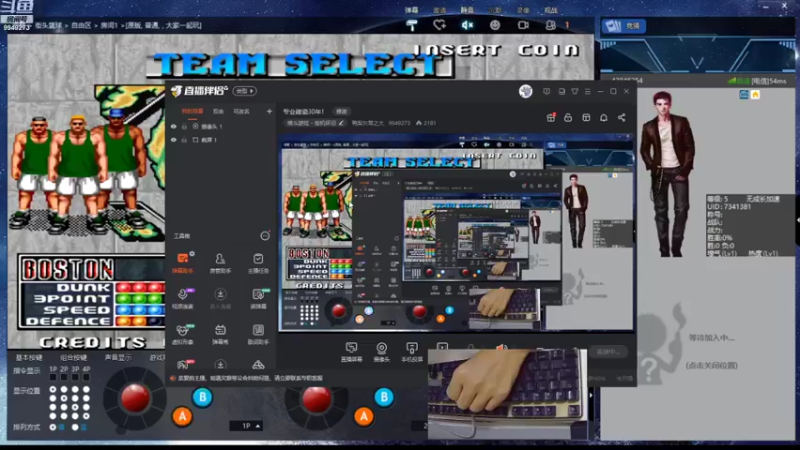The width and height of the screenshot is (800, 450).
Task: Enable the 2P 指令显示 checkbox
Action: click(x=64, y=378)
